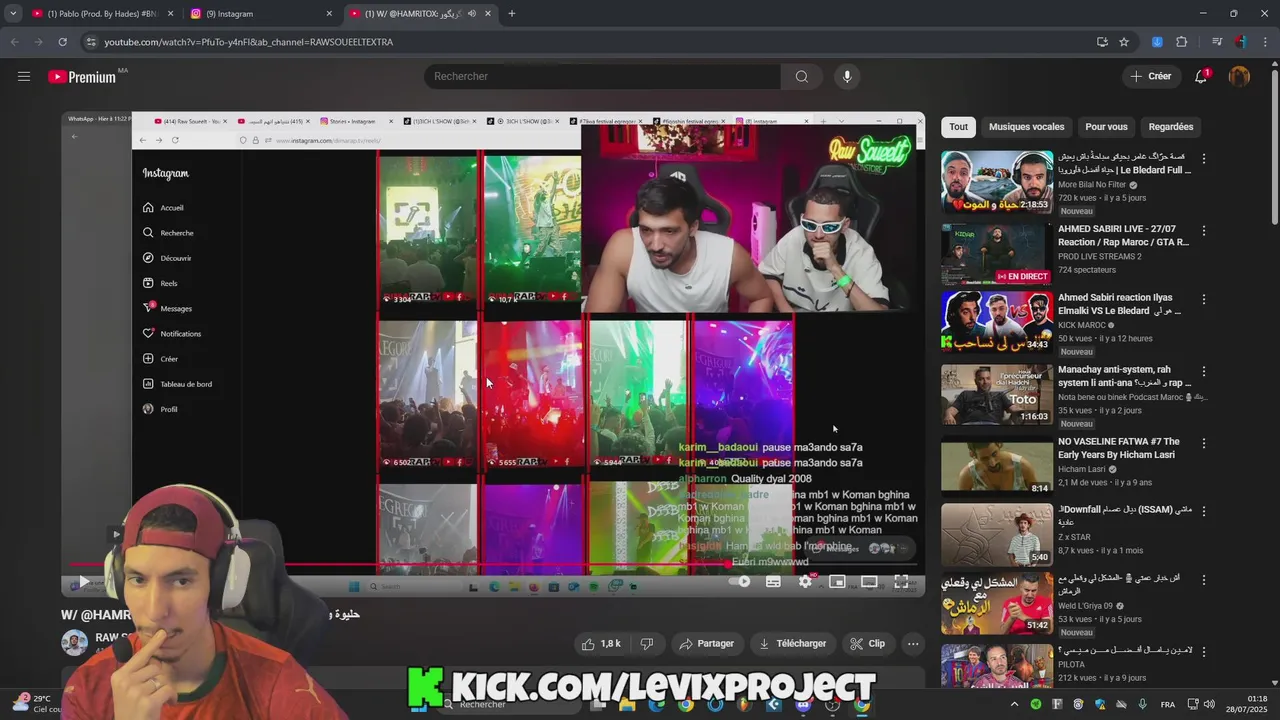Click the Partager button

pos(706,644)
